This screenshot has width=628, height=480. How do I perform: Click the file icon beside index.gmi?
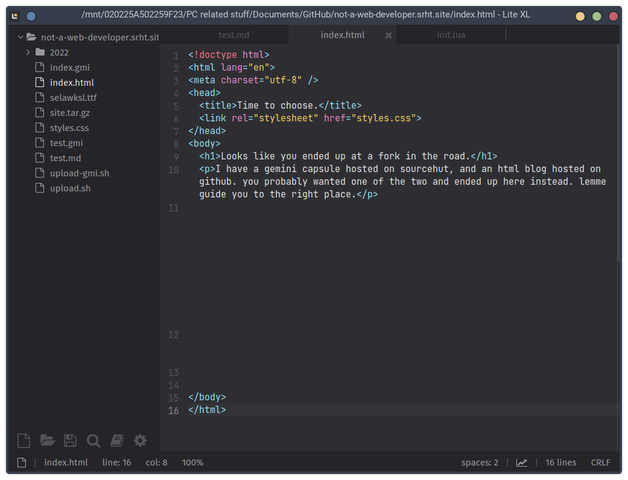(x=40, y=67)
